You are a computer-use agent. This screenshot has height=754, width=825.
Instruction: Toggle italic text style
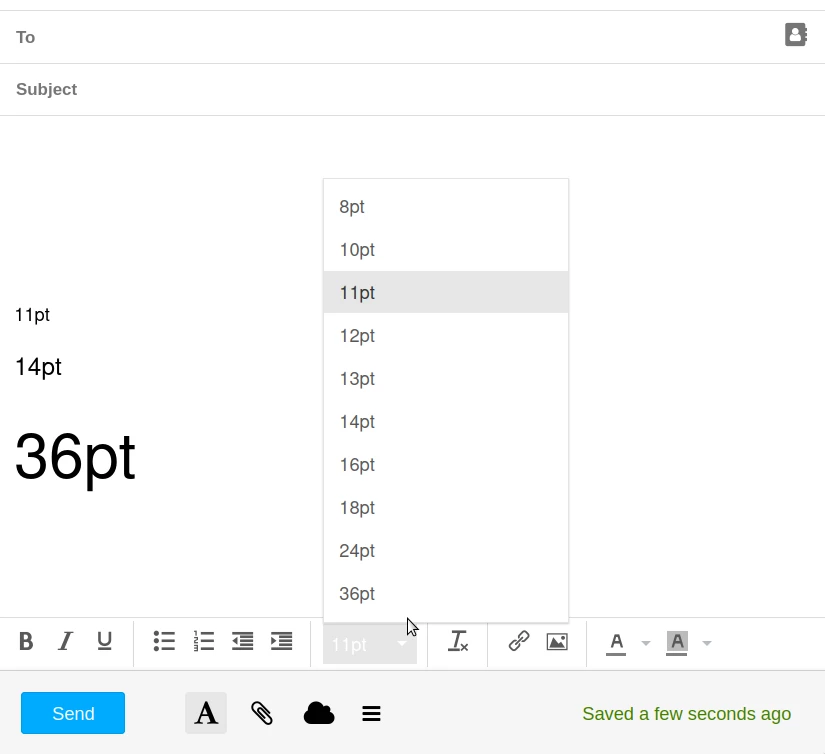(x=66, y=642)
